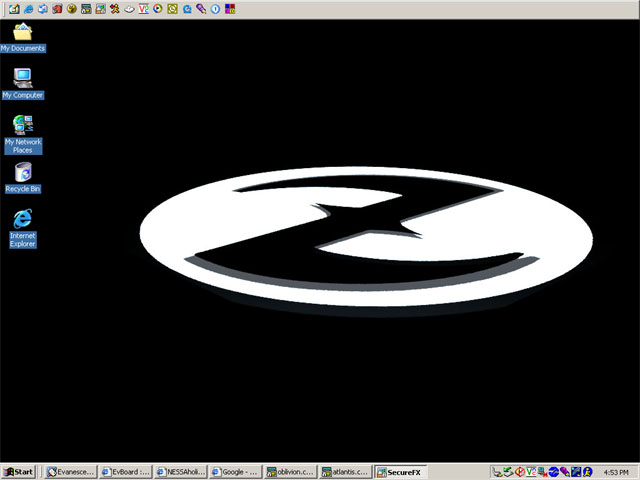Switch to the atlantis.c... taskbar window
640x480 pixels.
346,472
